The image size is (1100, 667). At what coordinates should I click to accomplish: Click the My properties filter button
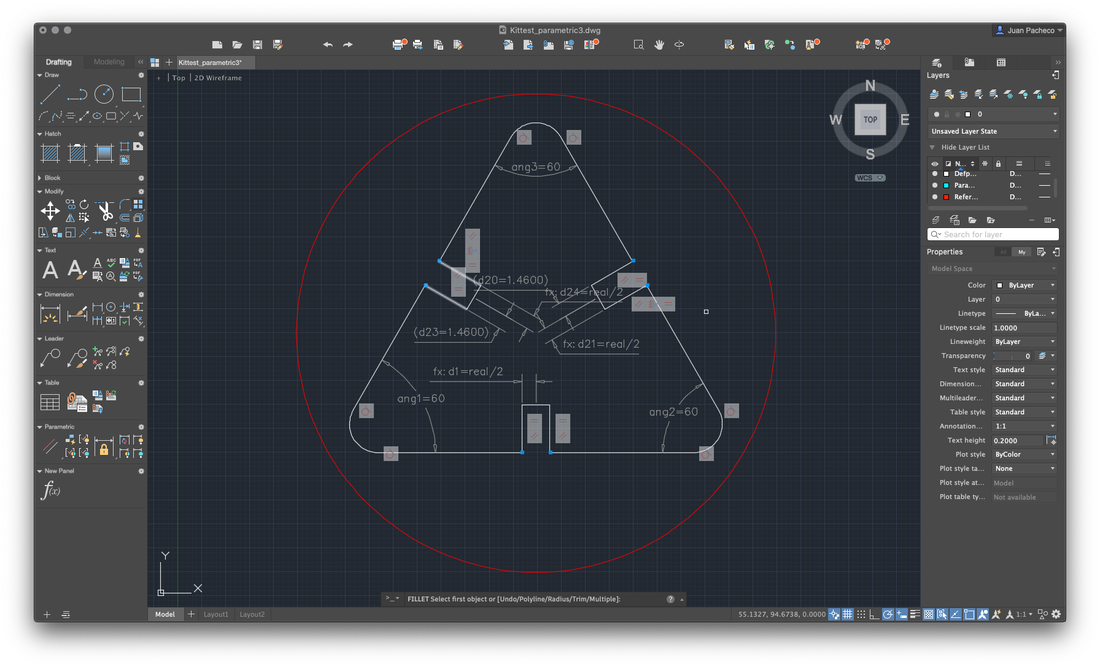1021,252
